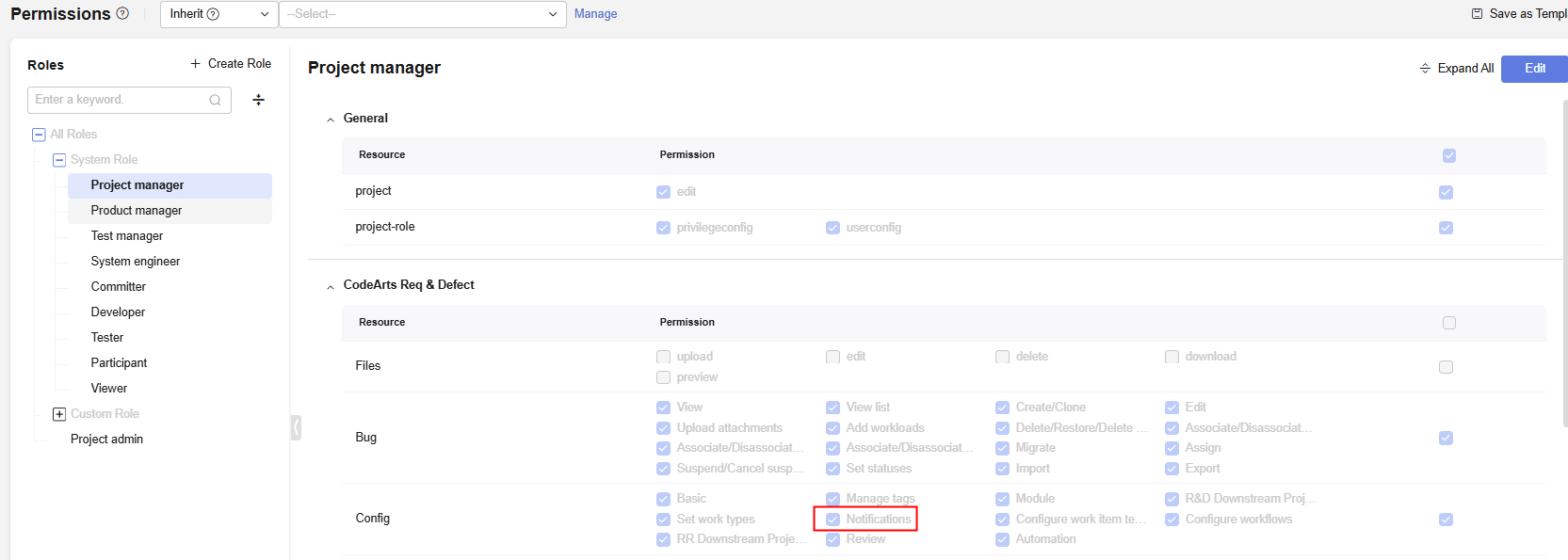
Task: Toggle the upload checkbox for Files
Action: coord(664,357)
